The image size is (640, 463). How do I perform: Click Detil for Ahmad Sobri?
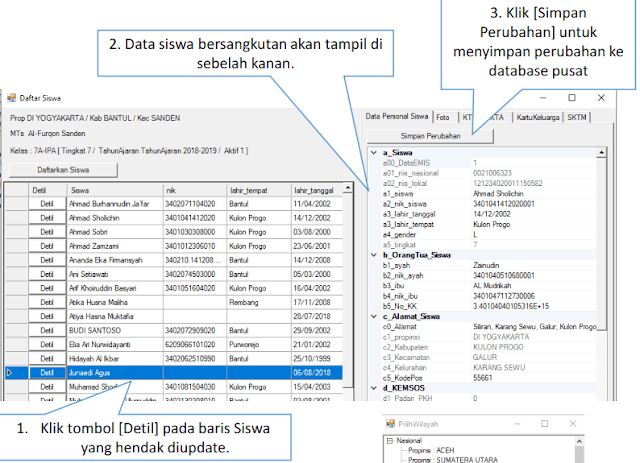coord(47,232)
